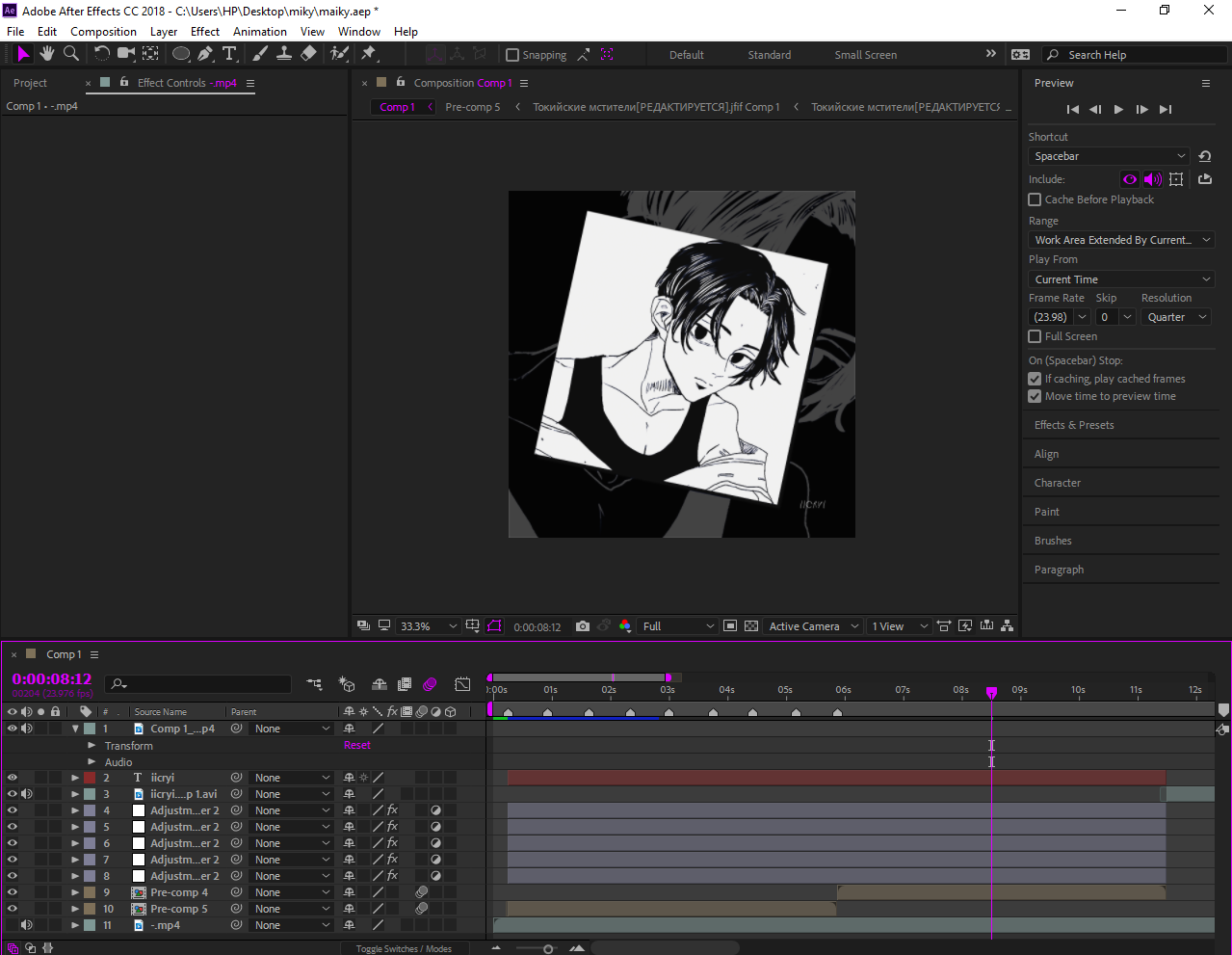Switch to the Pre-comp 5 breadcrumb tab

click(x=472, y=107)
